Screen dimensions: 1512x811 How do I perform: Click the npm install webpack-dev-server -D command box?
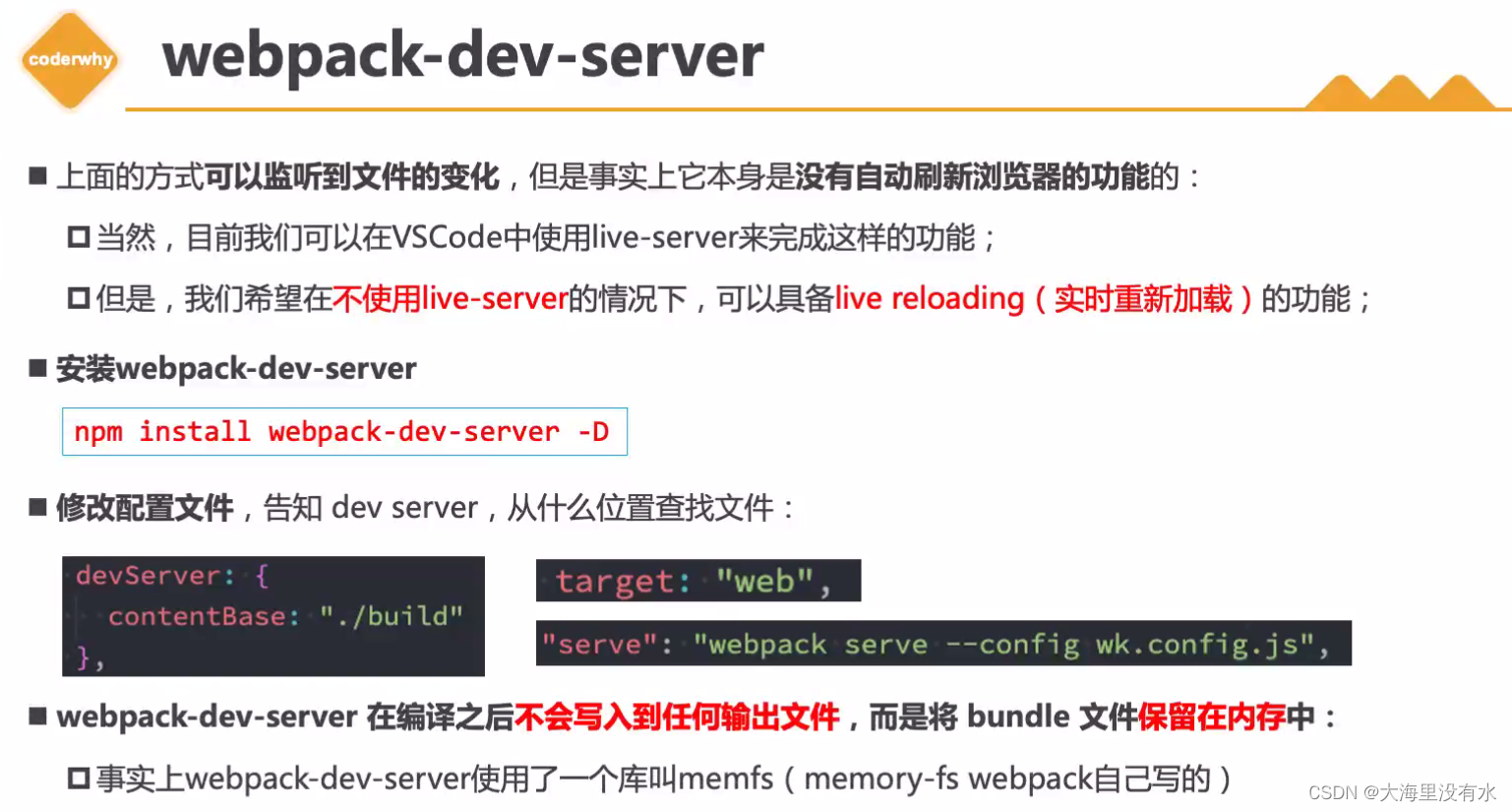click(x=344, y=431)
